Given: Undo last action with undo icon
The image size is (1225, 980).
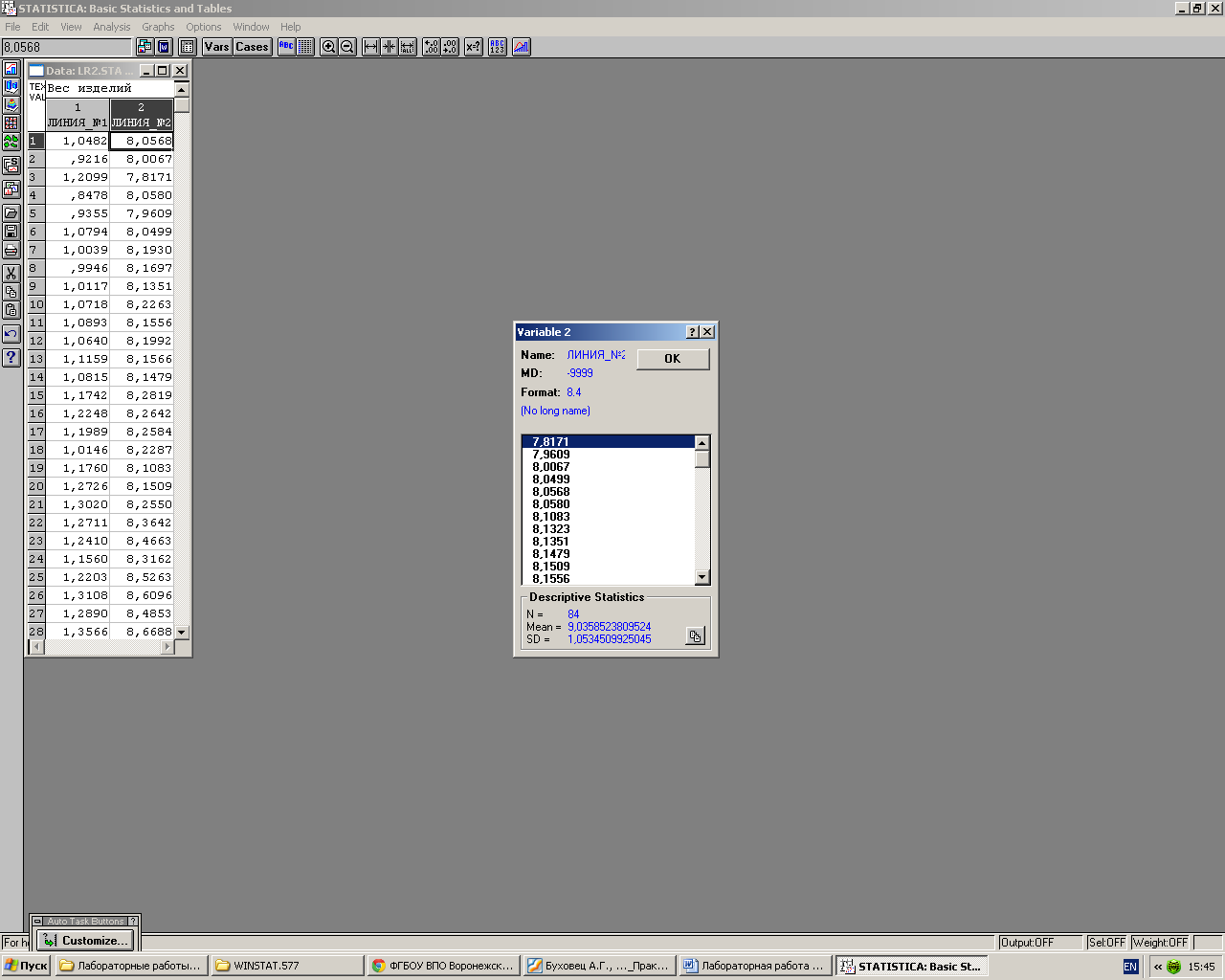Looking at the screenshot, I should [11, 334].
